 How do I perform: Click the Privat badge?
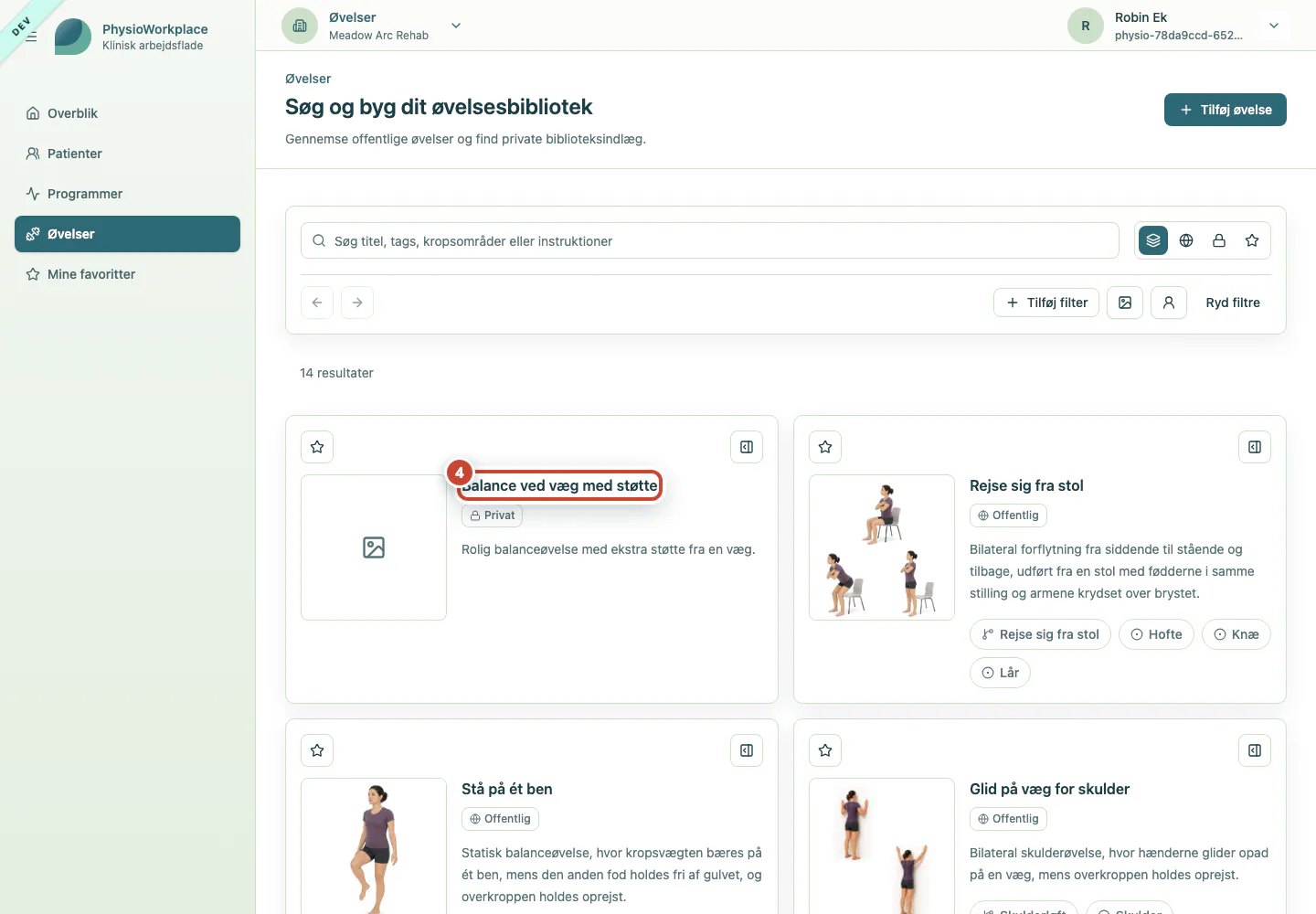[x=492, y=515]
